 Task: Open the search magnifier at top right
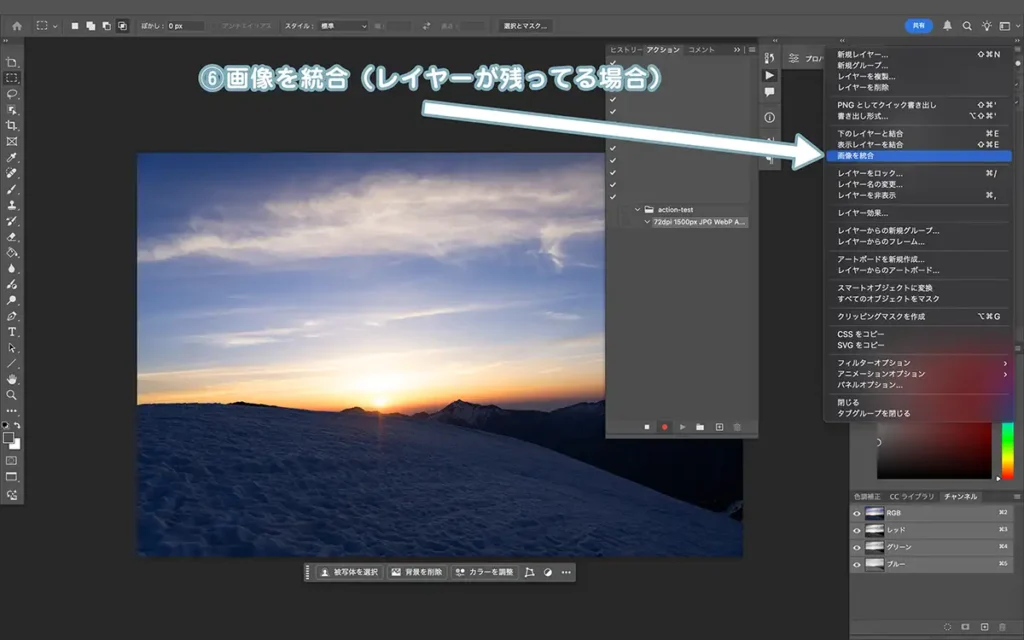967,26
